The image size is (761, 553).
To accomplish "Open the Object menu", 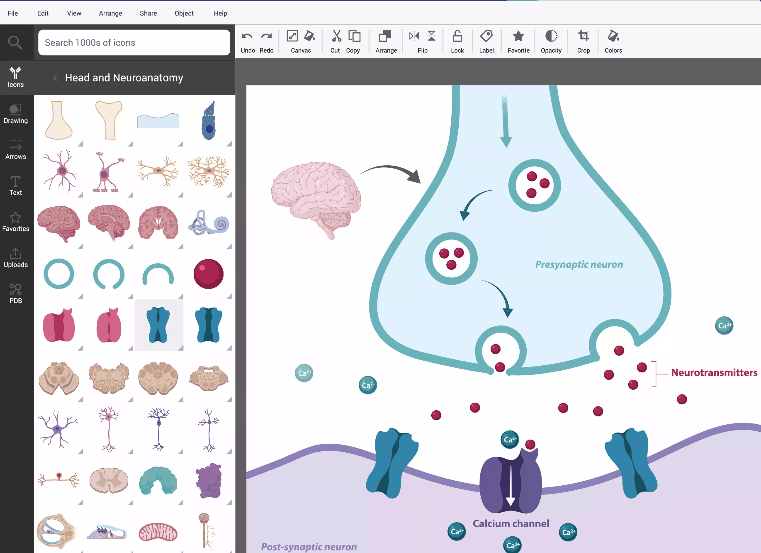I will pos(184,13).
